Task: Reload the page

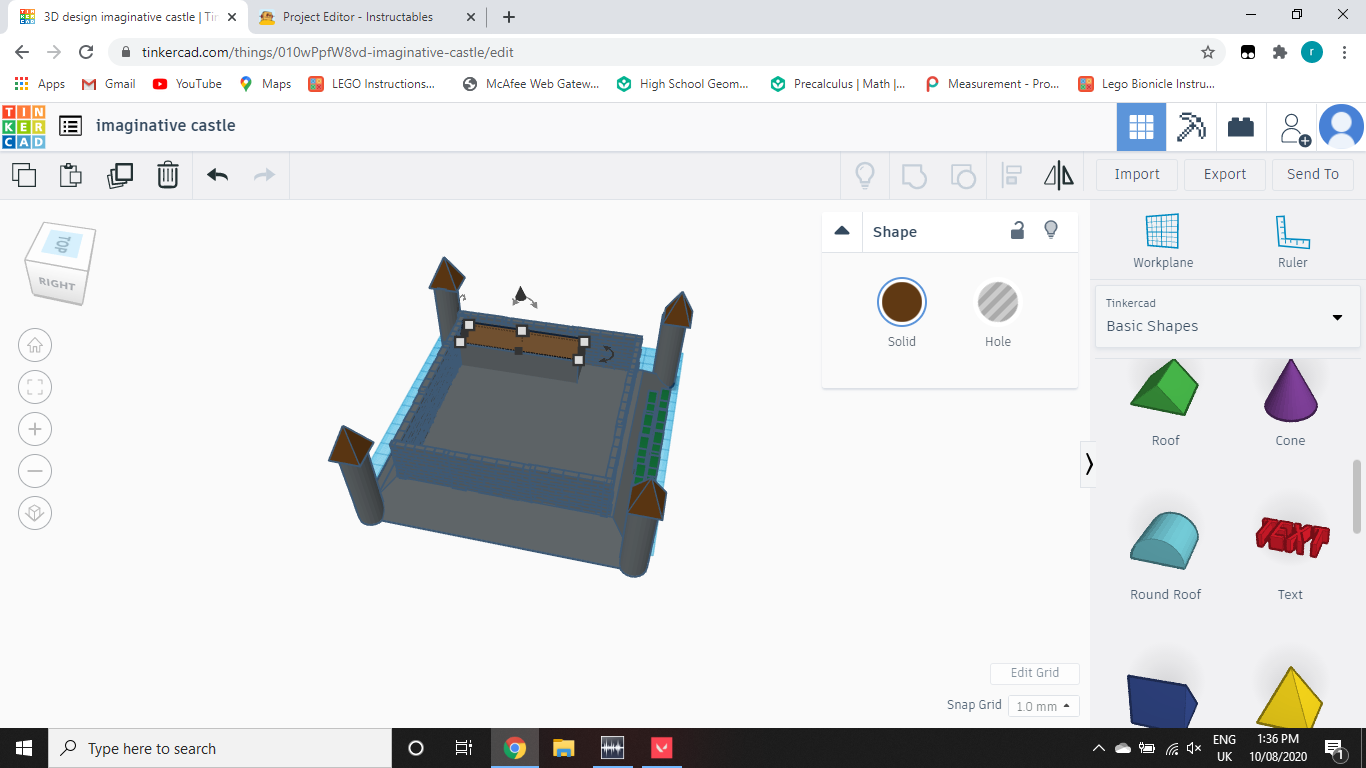Action: click(86, 52)
